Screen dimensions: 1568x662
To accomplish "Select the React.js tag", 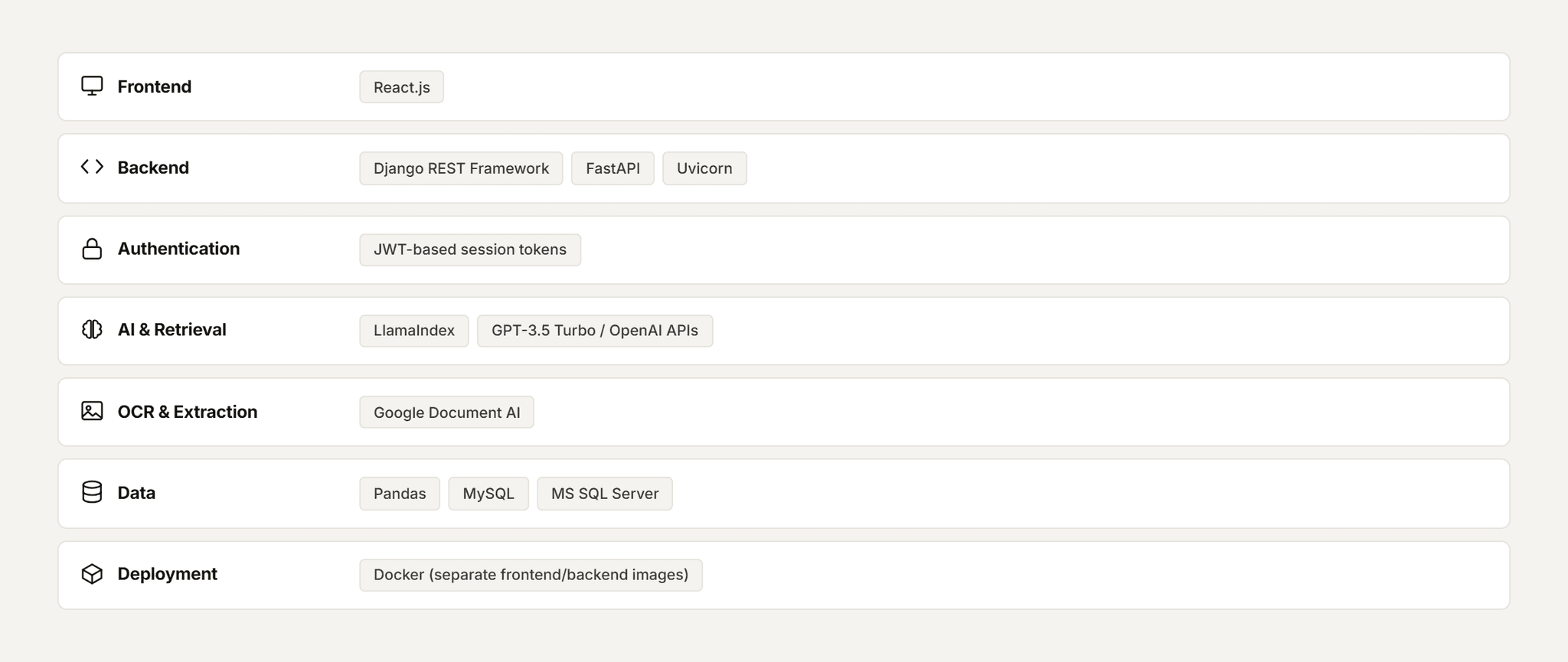I will 402,87.
